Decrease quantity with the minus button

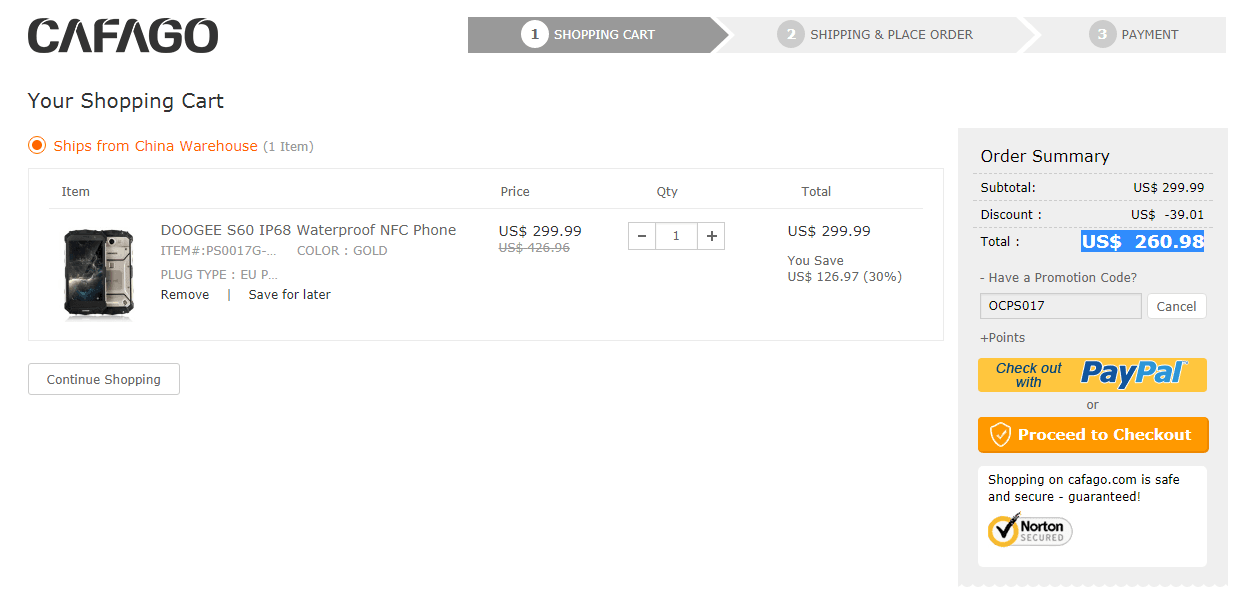[x=642, y=236]
